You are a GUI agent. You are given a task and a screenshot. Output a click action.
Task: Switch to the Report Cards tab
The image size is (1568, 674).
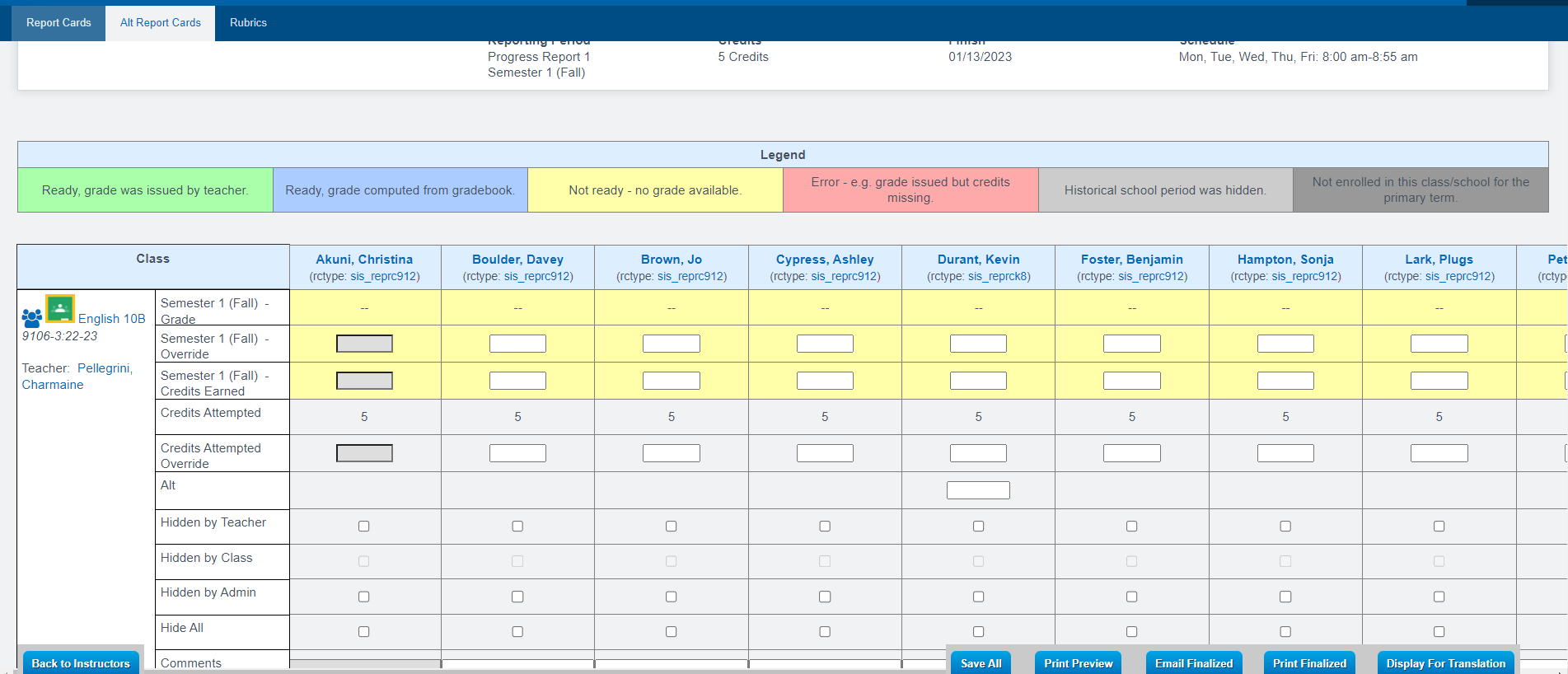pos(59,23)
